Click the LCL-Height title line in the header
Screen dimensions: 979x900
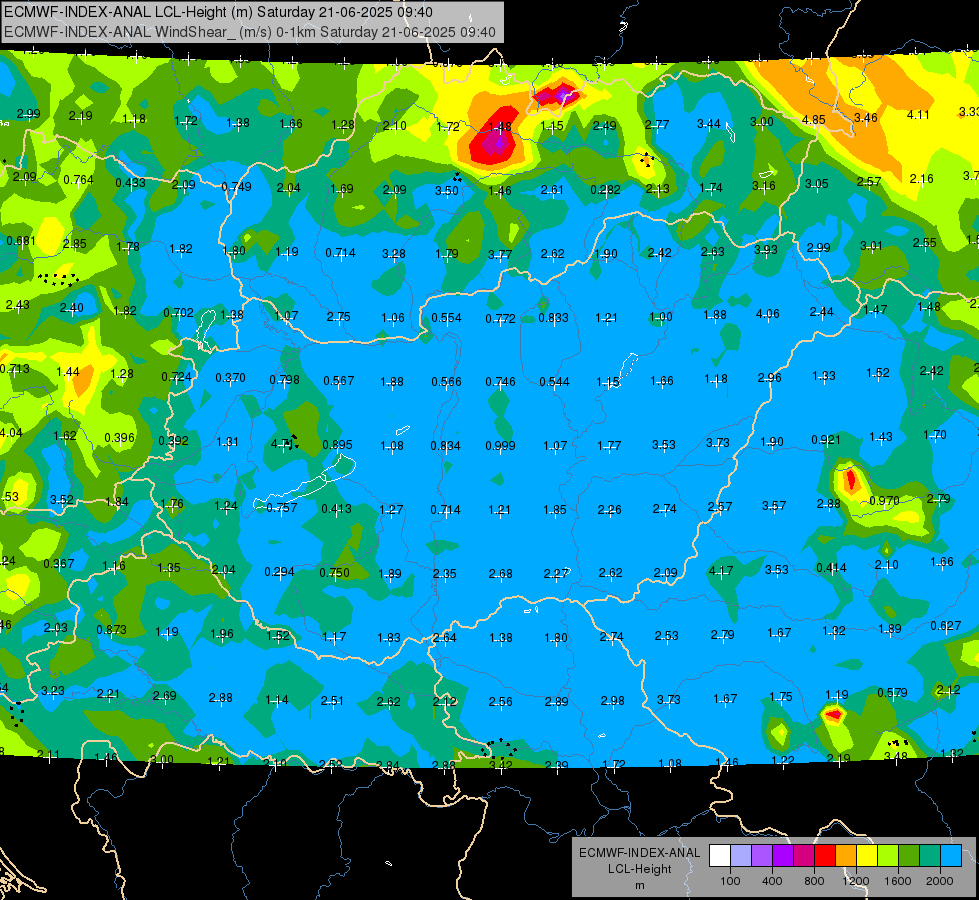click(x=219, y=12)
